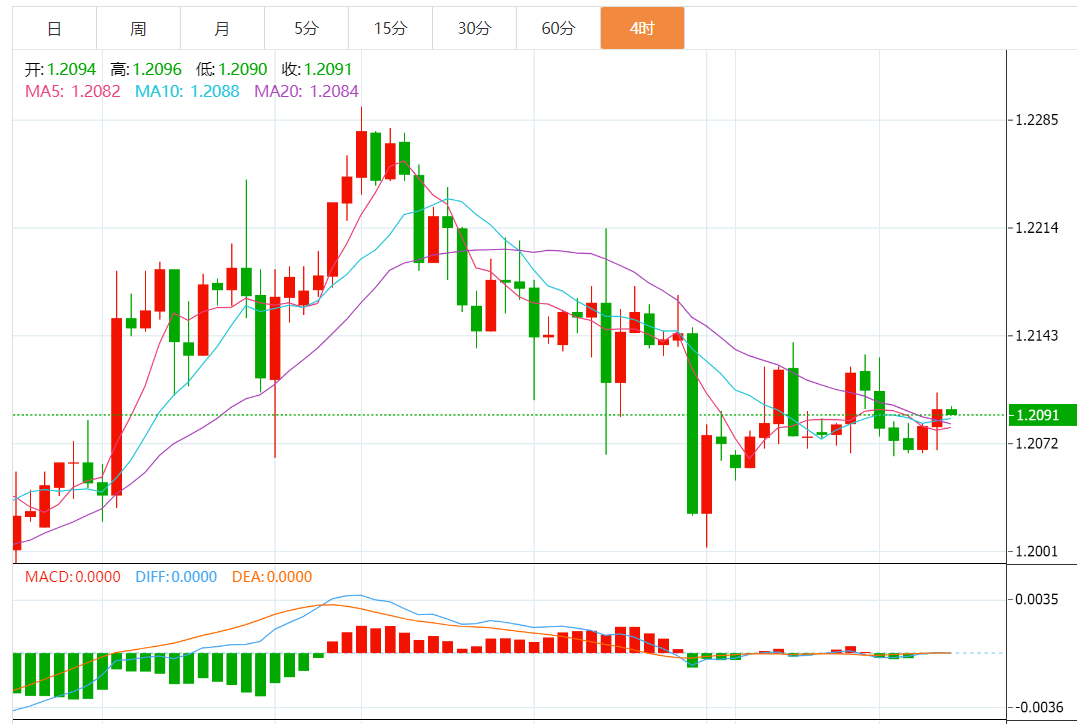Image resolution: width=1077 pixels, height=724 pixels.
Task: Click the active 4时 timeframe tab
Action: coord(642,28)
